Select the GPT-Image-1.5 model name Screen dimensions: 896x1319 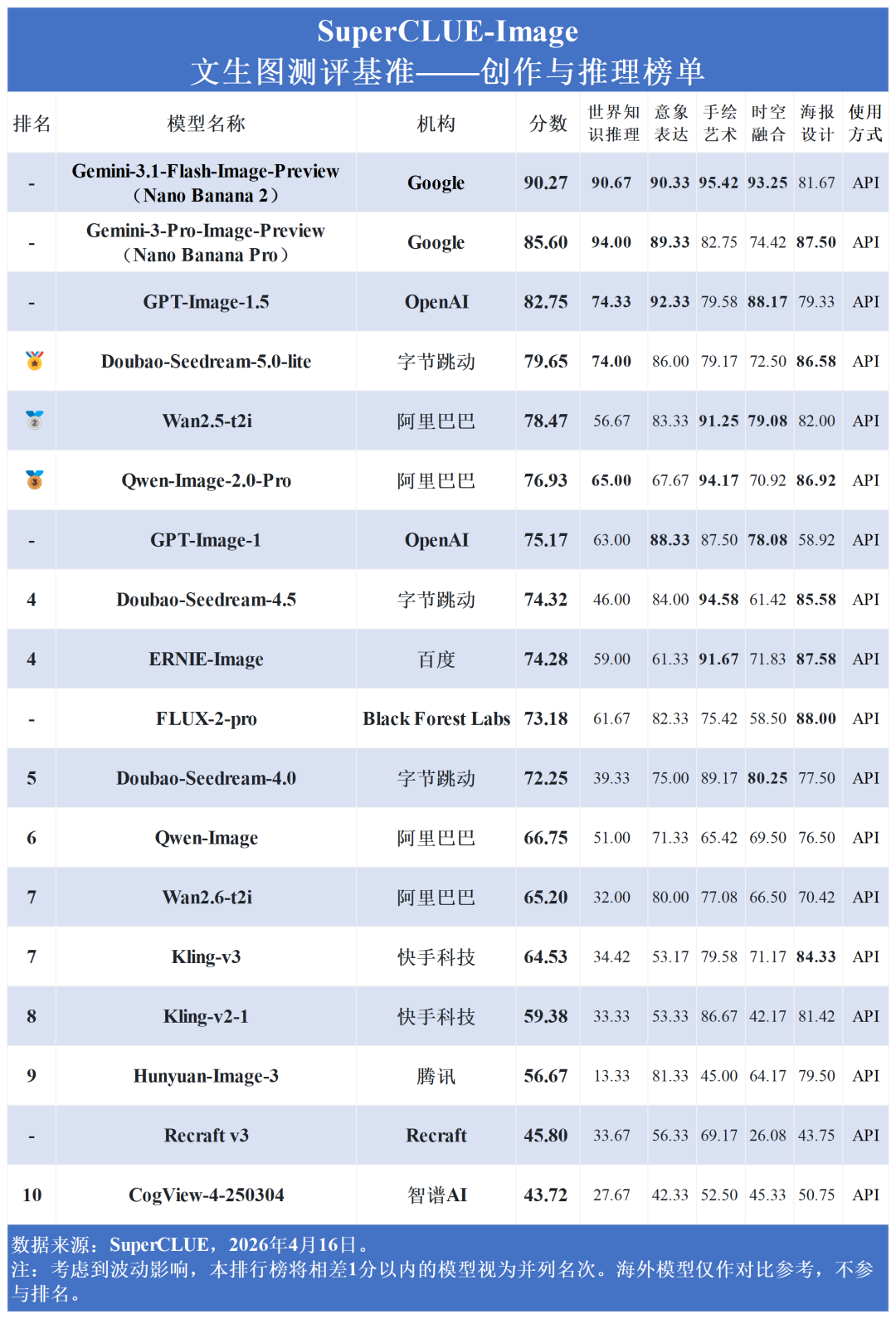[x=206, y=302]
